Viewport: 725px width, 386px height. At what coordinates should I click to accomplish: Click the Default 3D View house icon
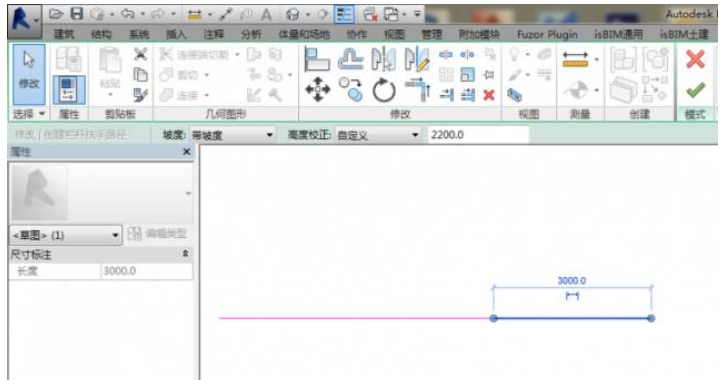pos(292,15)
